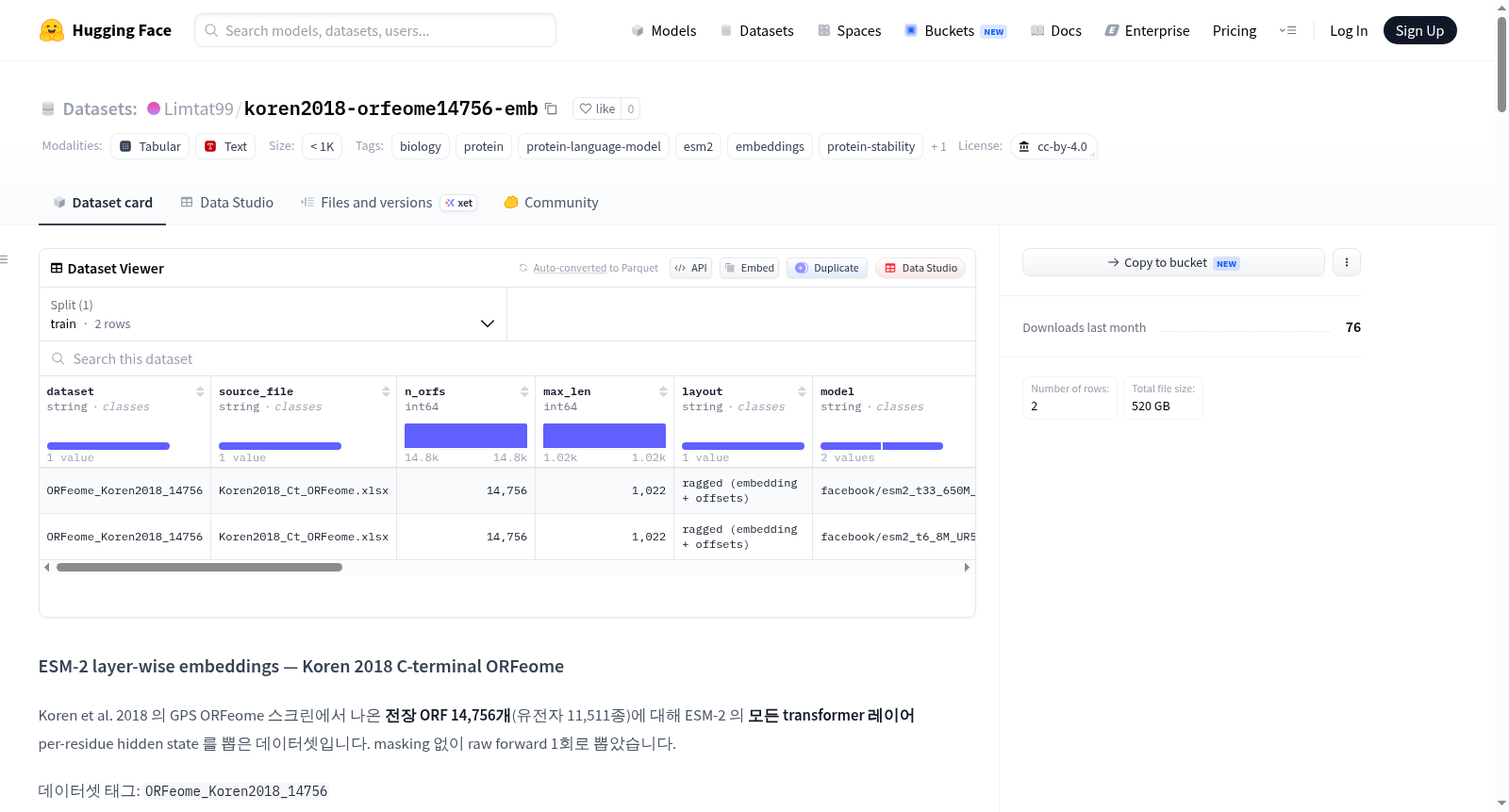
Task: Click the n_orfs histogram bar
Action: [466, 436]
